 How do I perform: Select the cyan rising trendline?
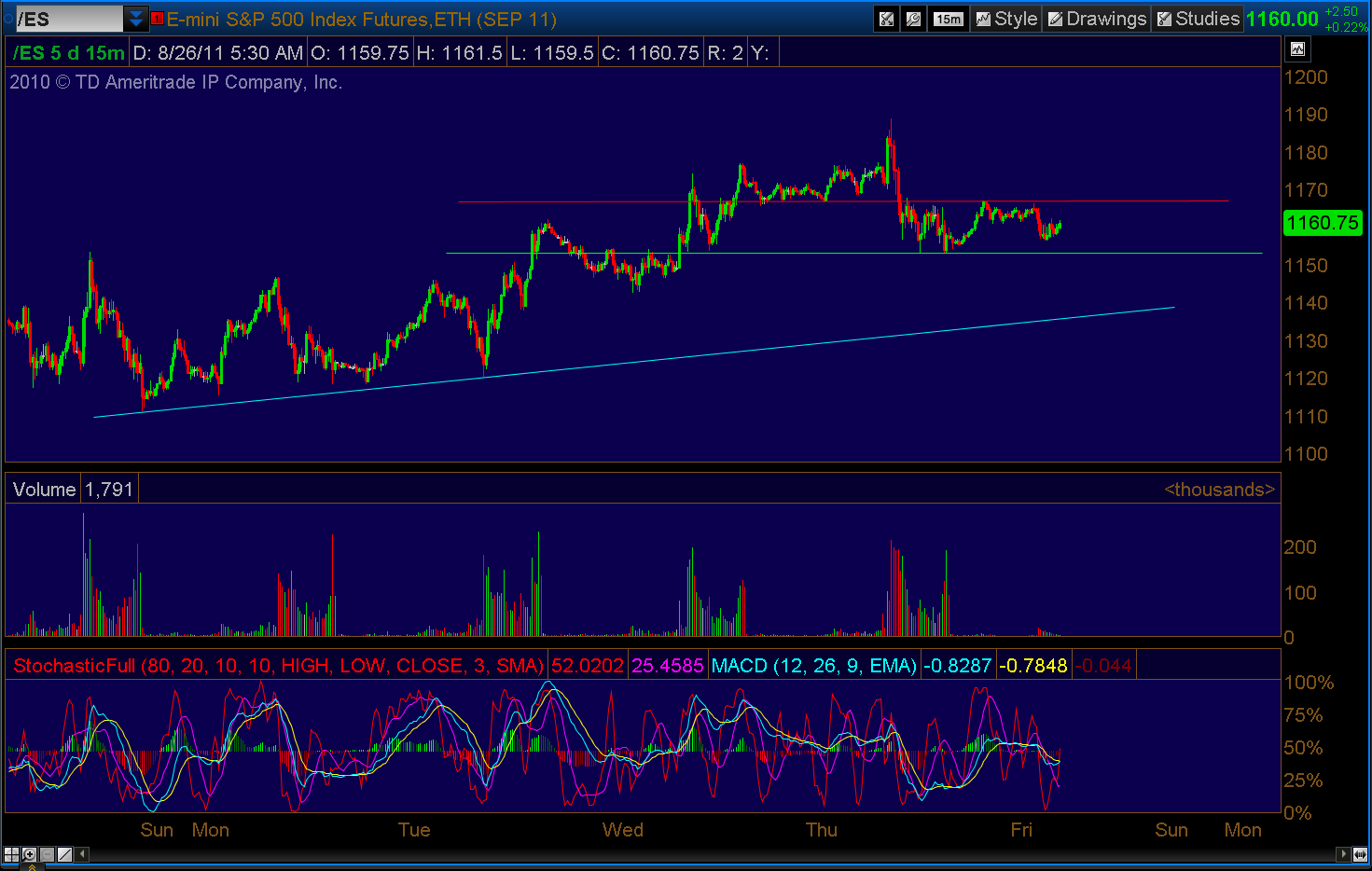pyautogui.click(x=634, y=362)
